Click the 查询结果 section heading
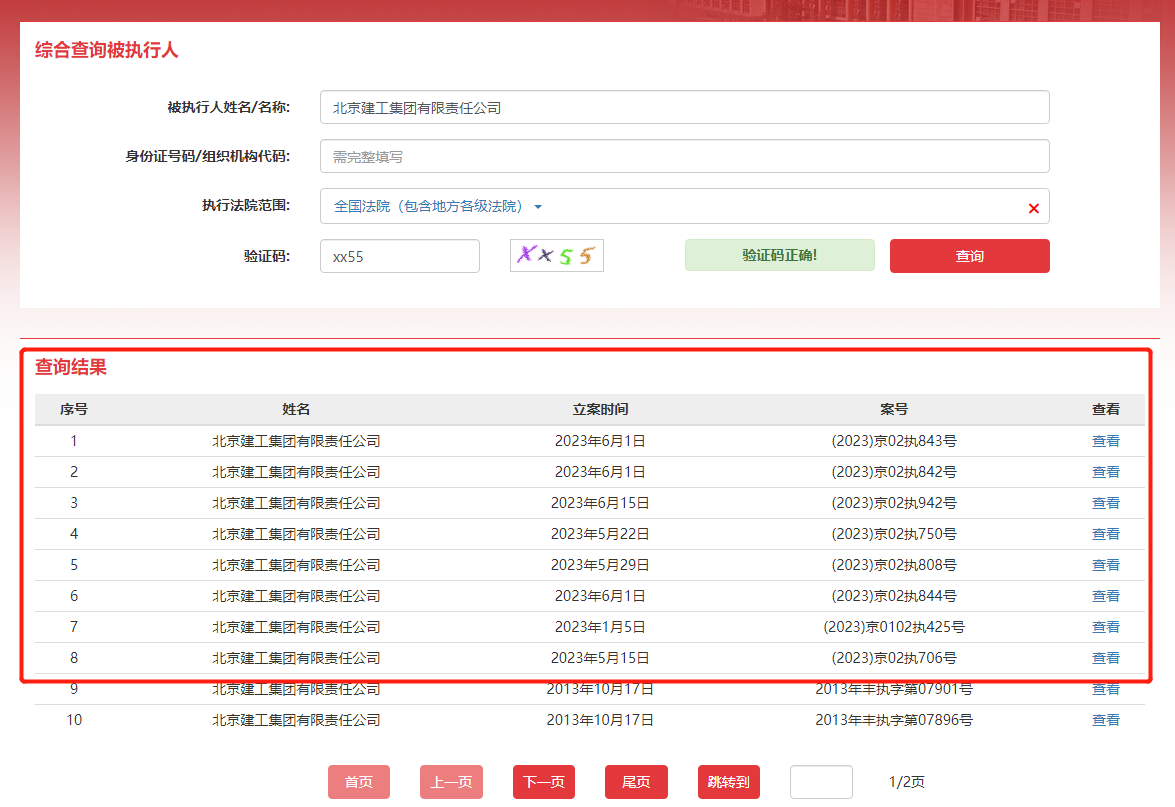 coord(70,366)
